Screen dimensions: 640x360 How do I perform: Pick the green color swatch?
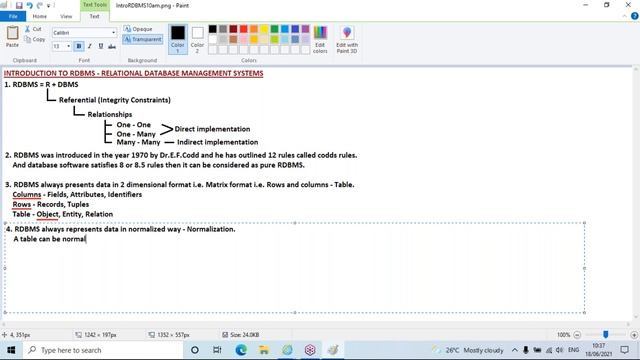(274, 29)
